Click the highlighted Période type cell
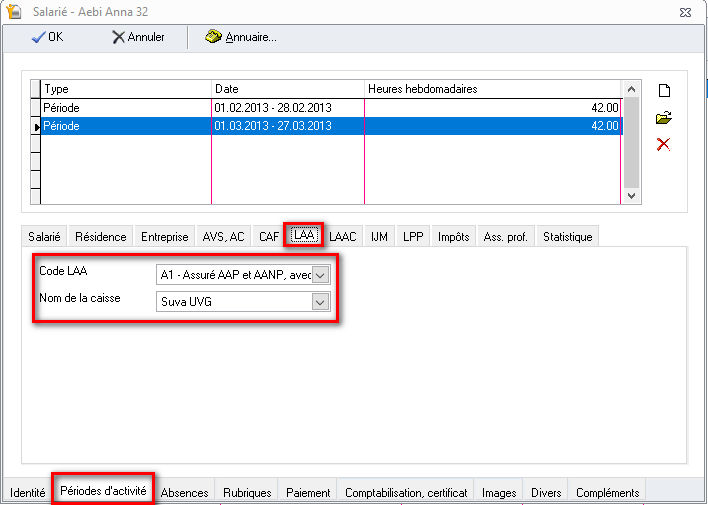Screen dimensions: 708x505 click(x=126, y=126)
